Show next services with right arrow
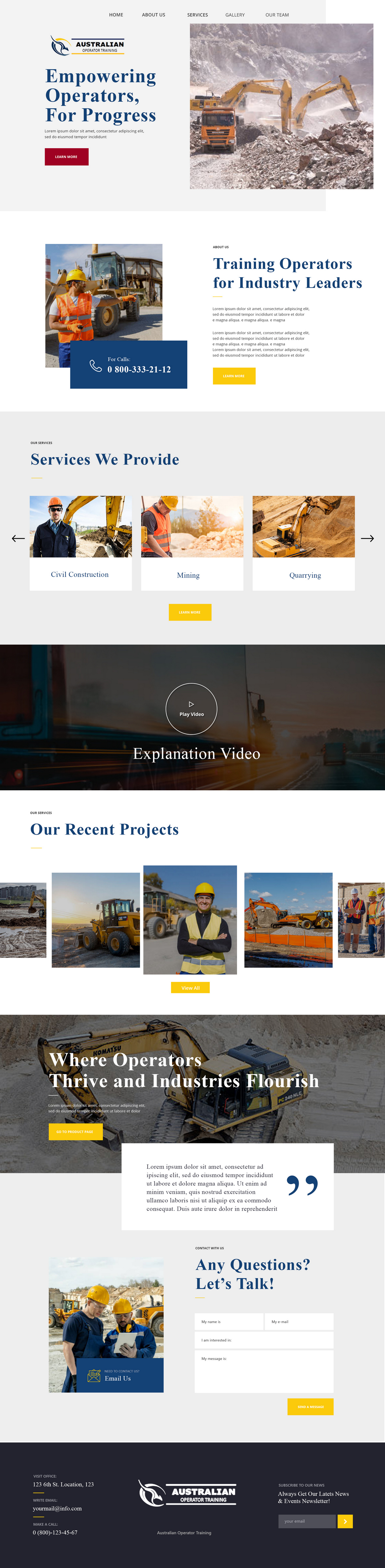Image resolution: width=385 pixels, height=1568 pixels. pyautogui.click(x=367, y=538)
